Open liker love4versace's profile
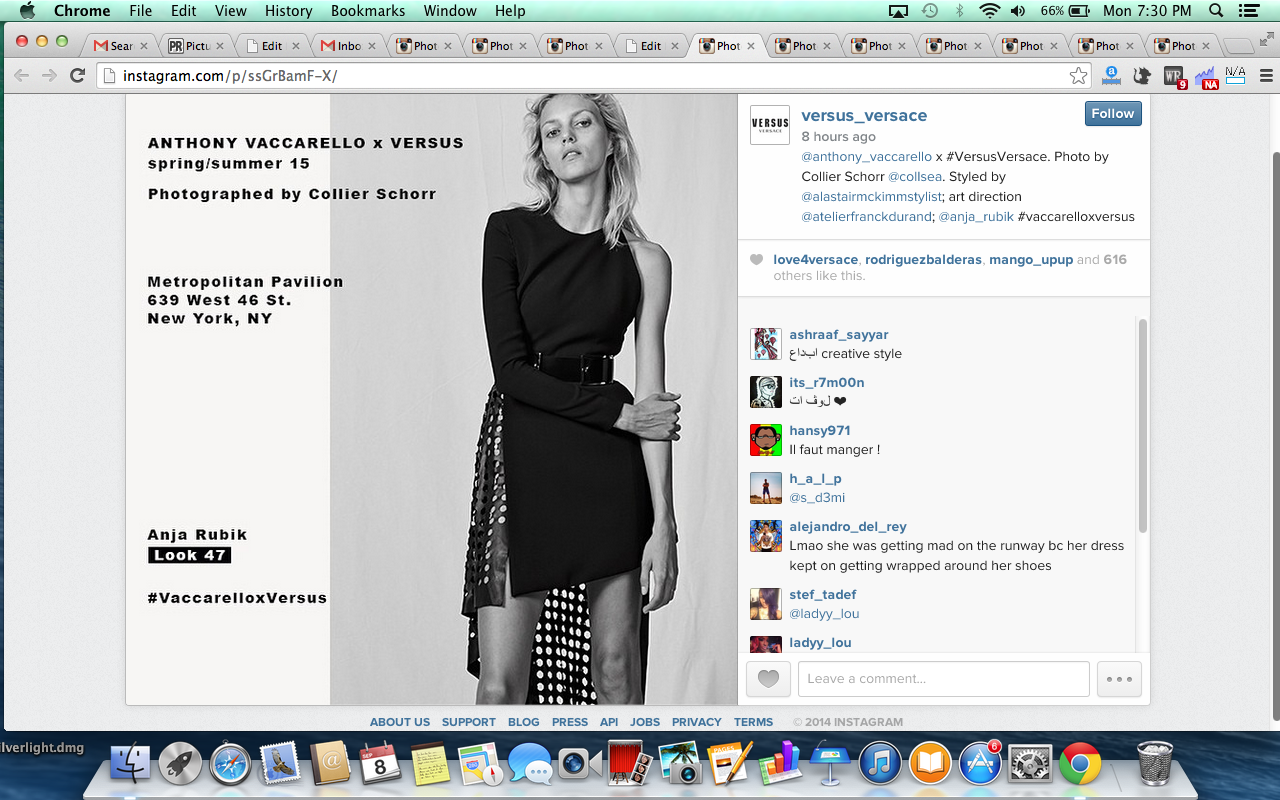This screenshot has width=1280, height=800. click(x=816, y=260)
